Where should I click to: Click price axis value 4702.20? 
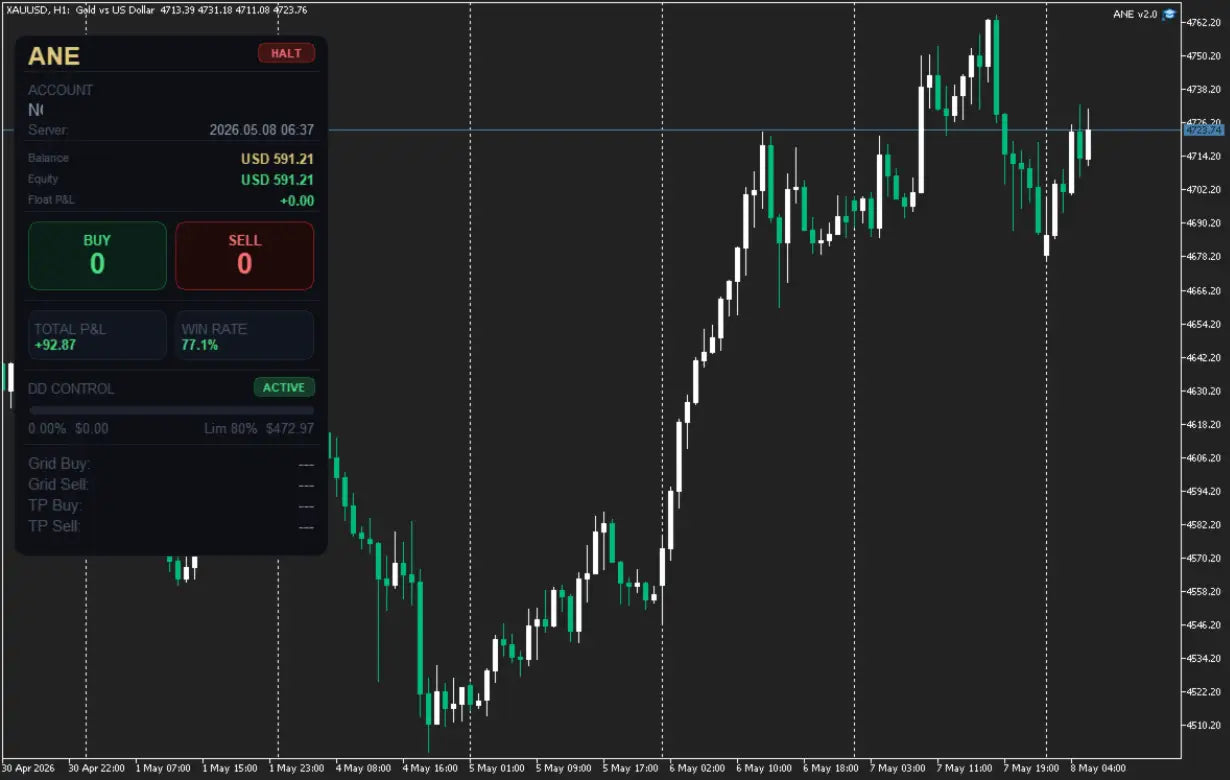1203,190
